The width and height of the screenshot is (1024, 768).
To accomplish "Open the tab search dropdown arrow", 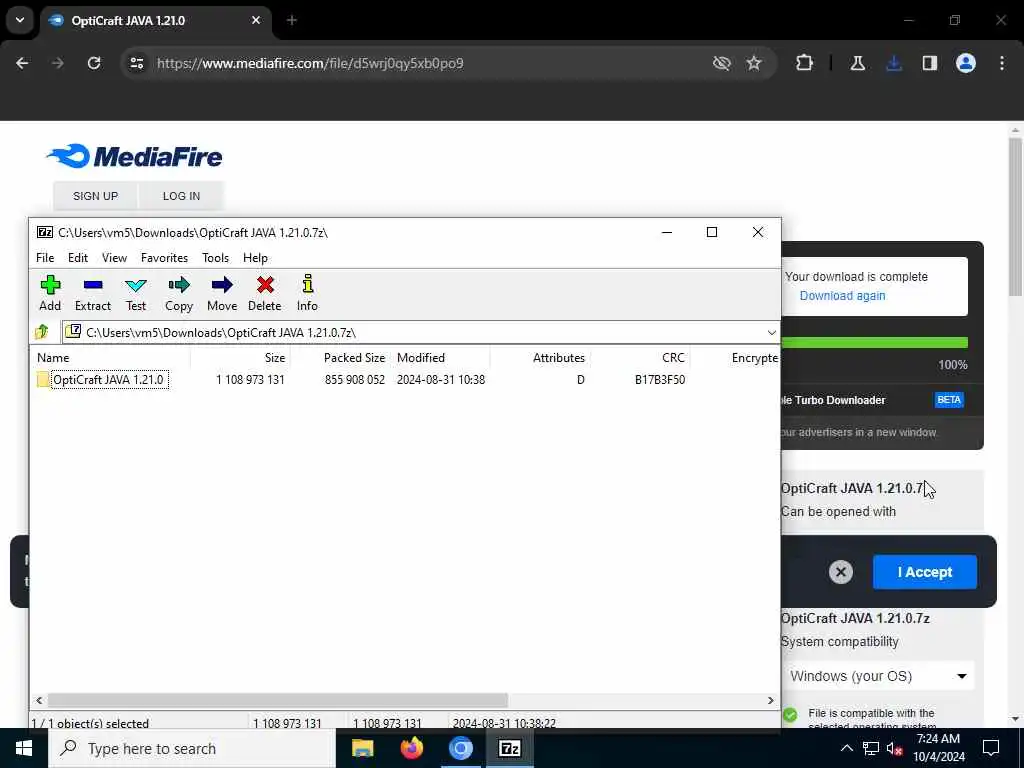I will pos(20,20).
